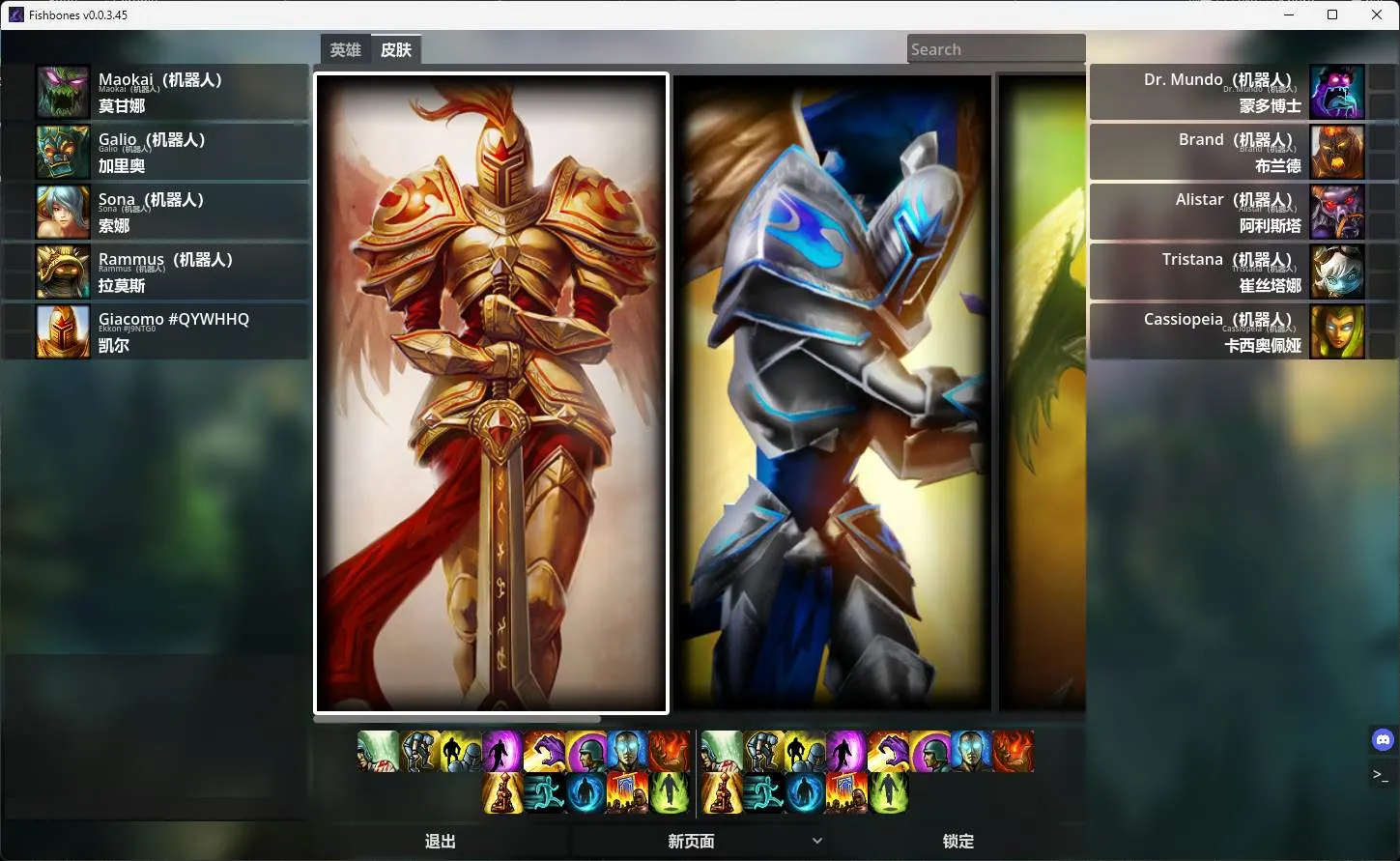Image resolution: width=1400 pixels, height=861 pixels.
Task: Select green levitating figure spell, right set
Action: (888, 792)
